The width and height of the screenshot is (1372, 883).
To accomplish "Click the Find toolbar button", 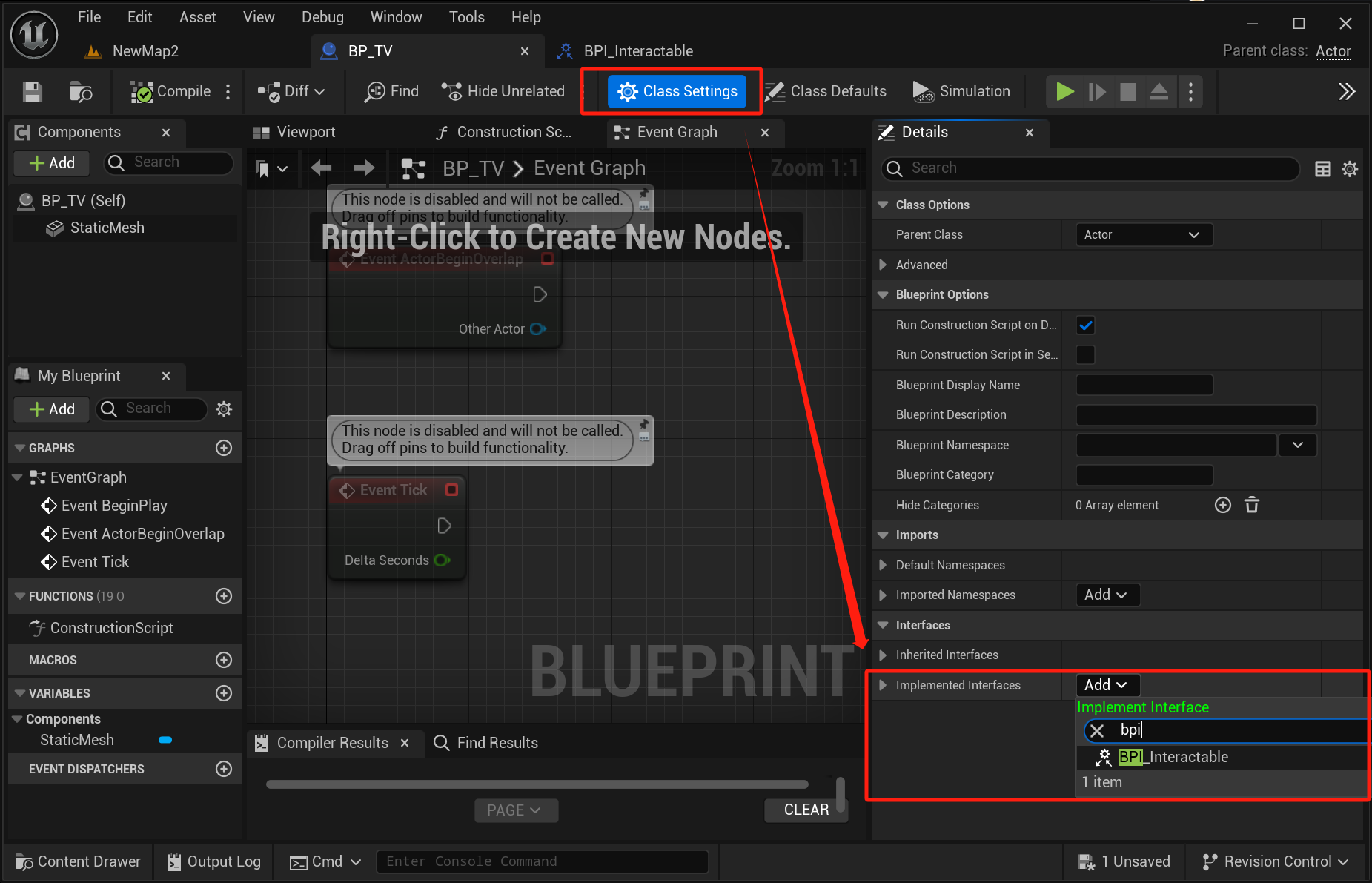I will 391,92.
